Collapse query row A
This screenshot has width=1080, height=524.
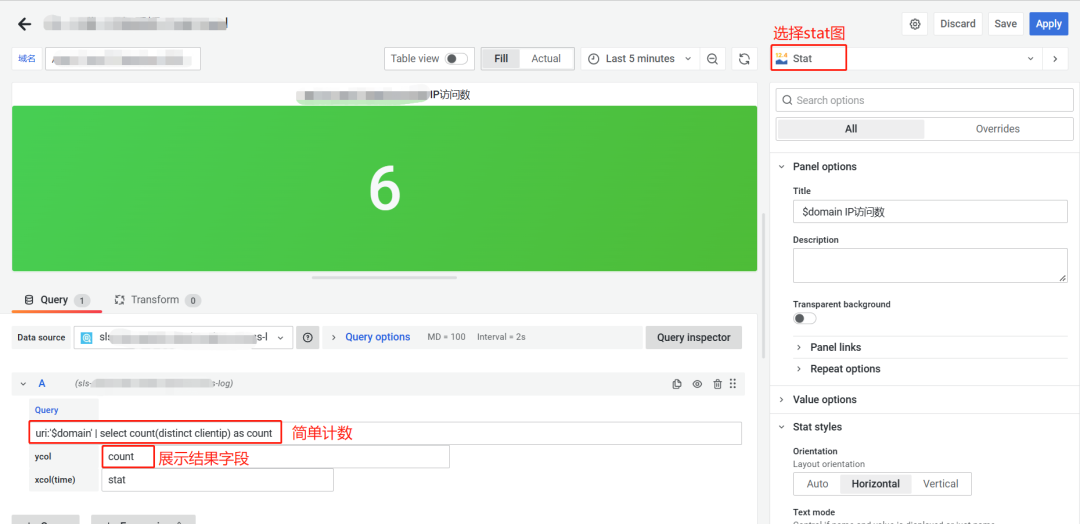[23, 384]
